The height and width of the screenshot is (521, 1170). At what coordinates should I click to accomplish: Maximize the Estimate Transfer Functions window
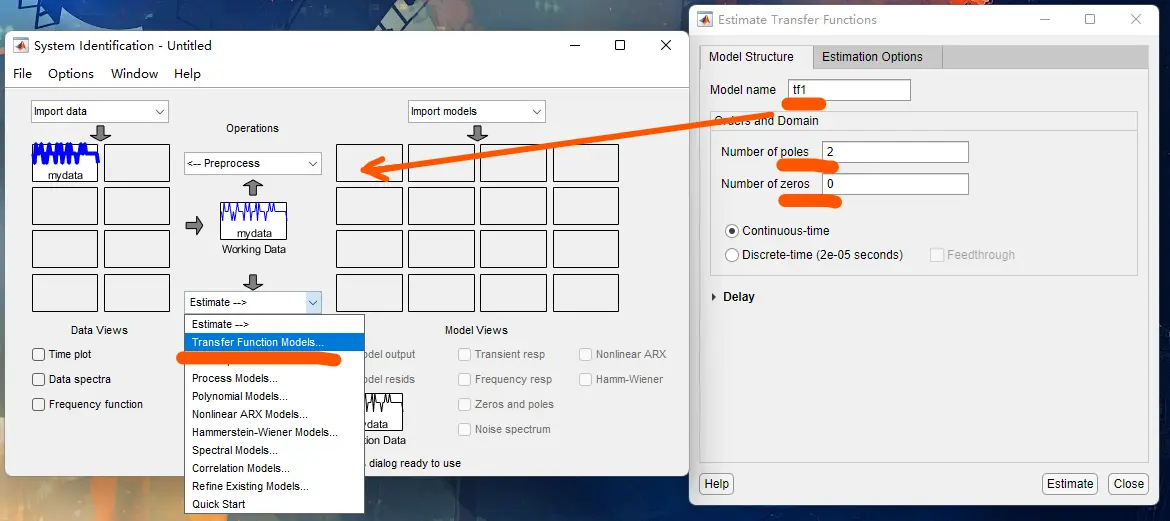(1090, 19)
